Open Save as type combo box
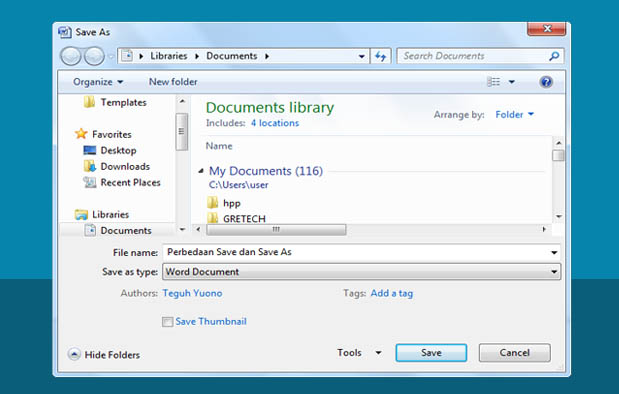This screenshot has height=394, width=619. click(361, 272)
